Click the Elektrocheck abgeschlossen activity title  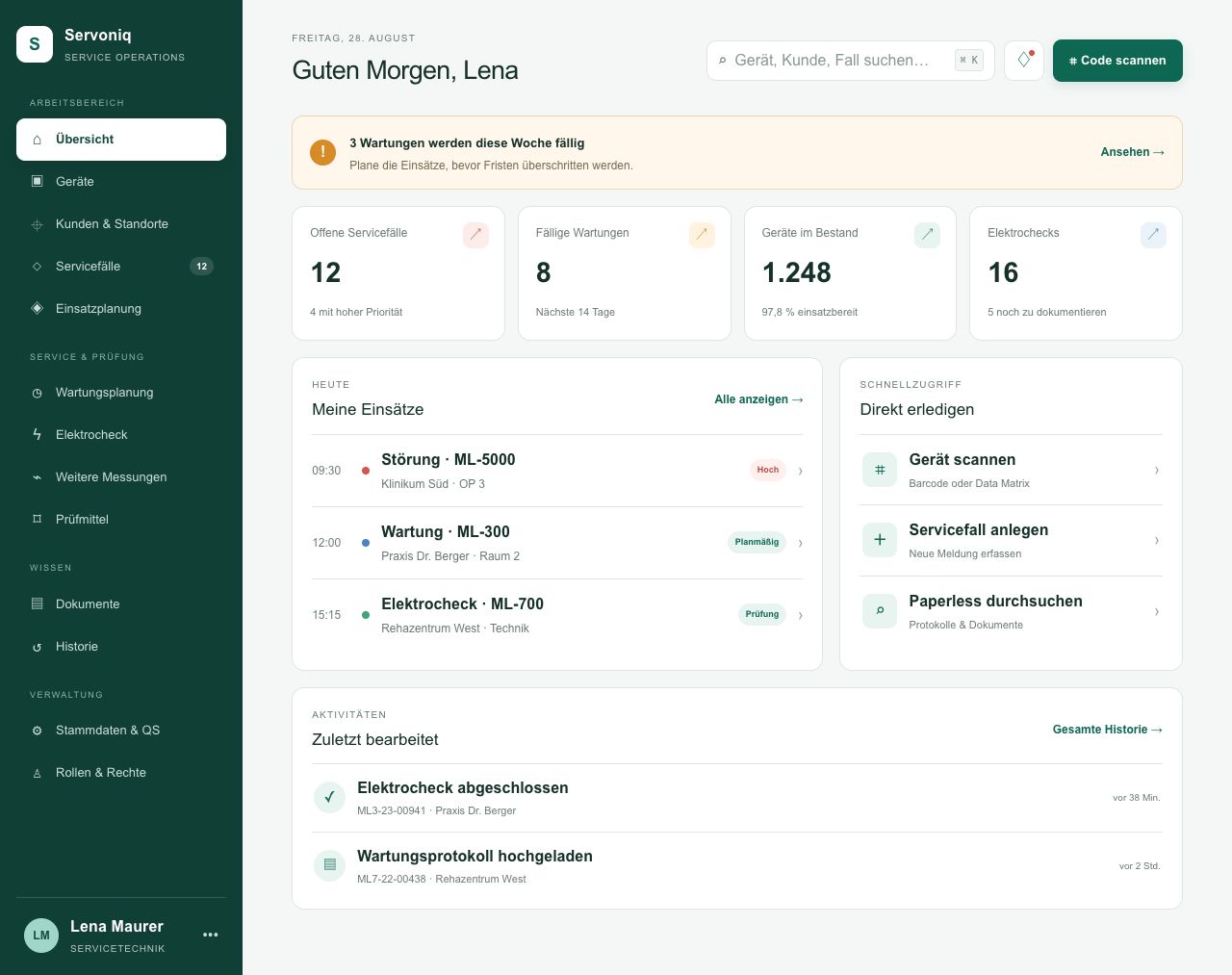pyautogui.click(x=463, y=788)
